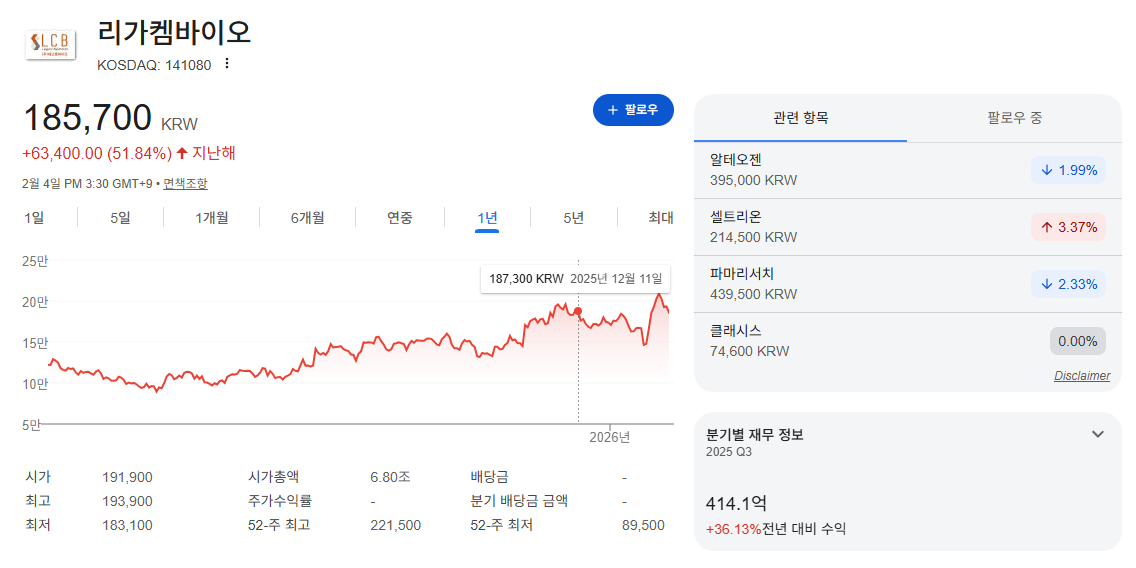Select the 1일 chart range tab
This screenshot has width=1136, height=568.
click(33, 217)
